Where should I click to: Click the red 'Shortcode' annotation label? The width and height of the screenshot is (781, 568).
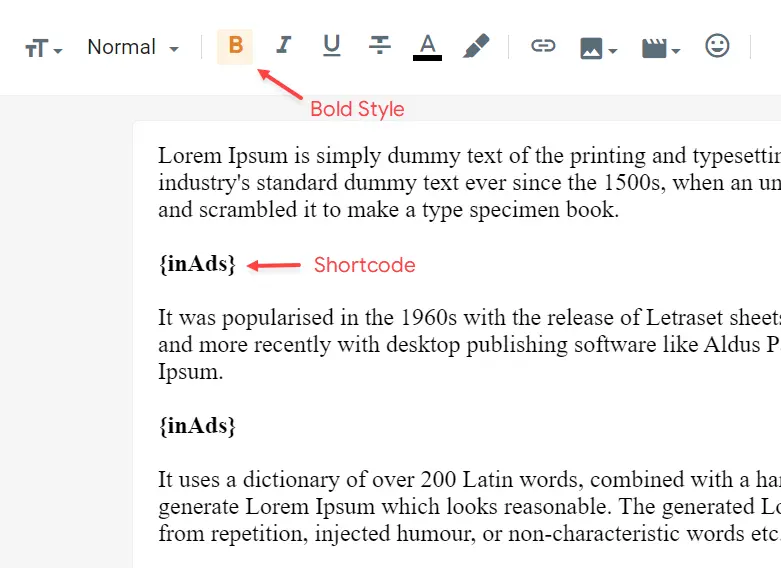pos(364,265)
